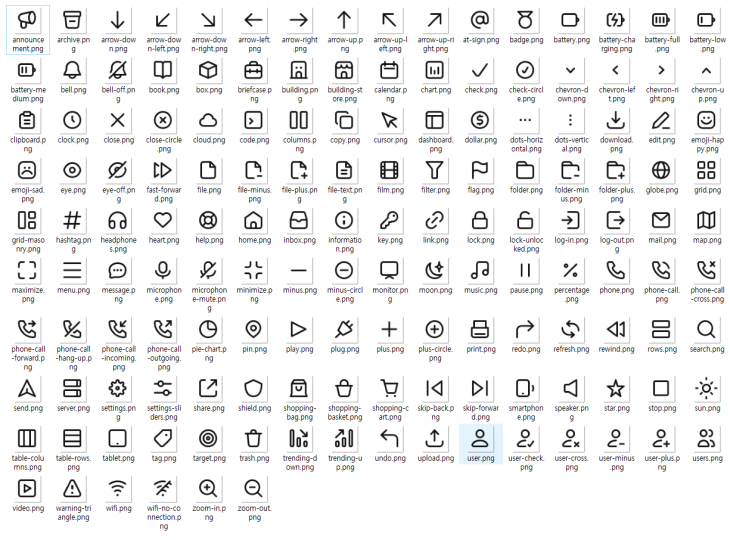Select the star.png icon
The image size is (730, 540).
pos(615,388)
